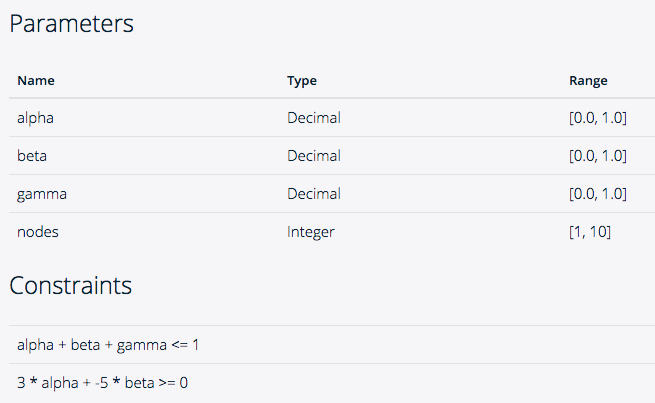The width and height of the screenshot is (655, 403).
Task: Select the beta parameter name
Action: (x=32, y=156)
